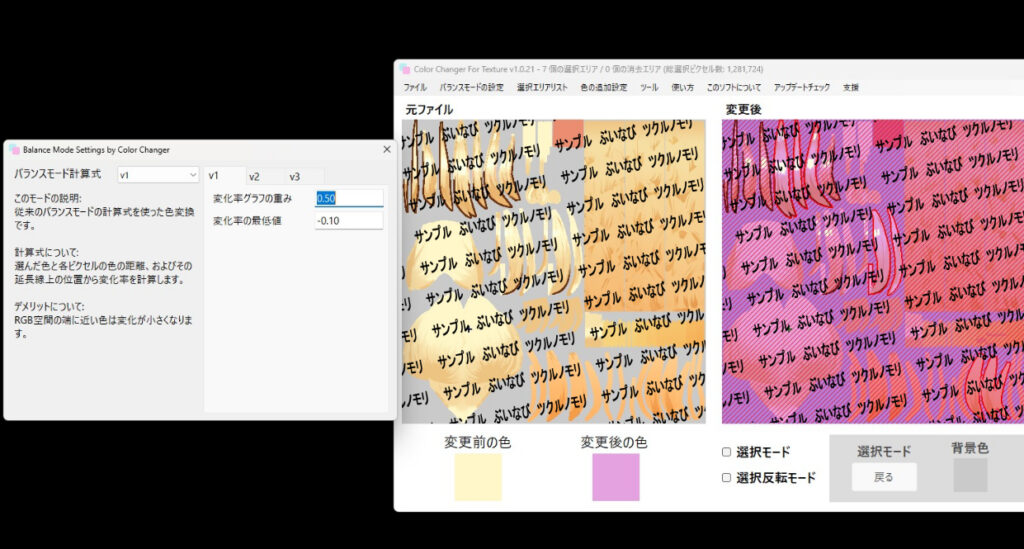Open the 選択エリアリスト menu
The width and height of the screenshot is (1024, 549).
point(541,88)
